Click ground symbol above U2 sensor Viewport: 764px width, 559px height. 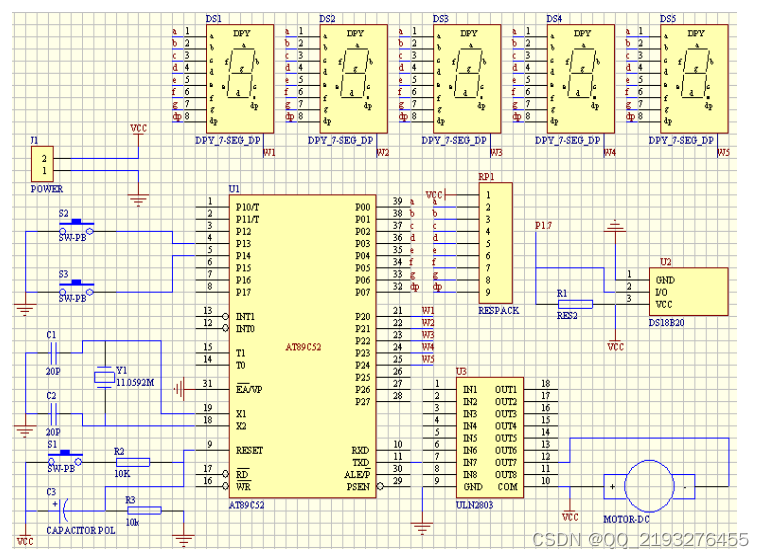[615, 226]
